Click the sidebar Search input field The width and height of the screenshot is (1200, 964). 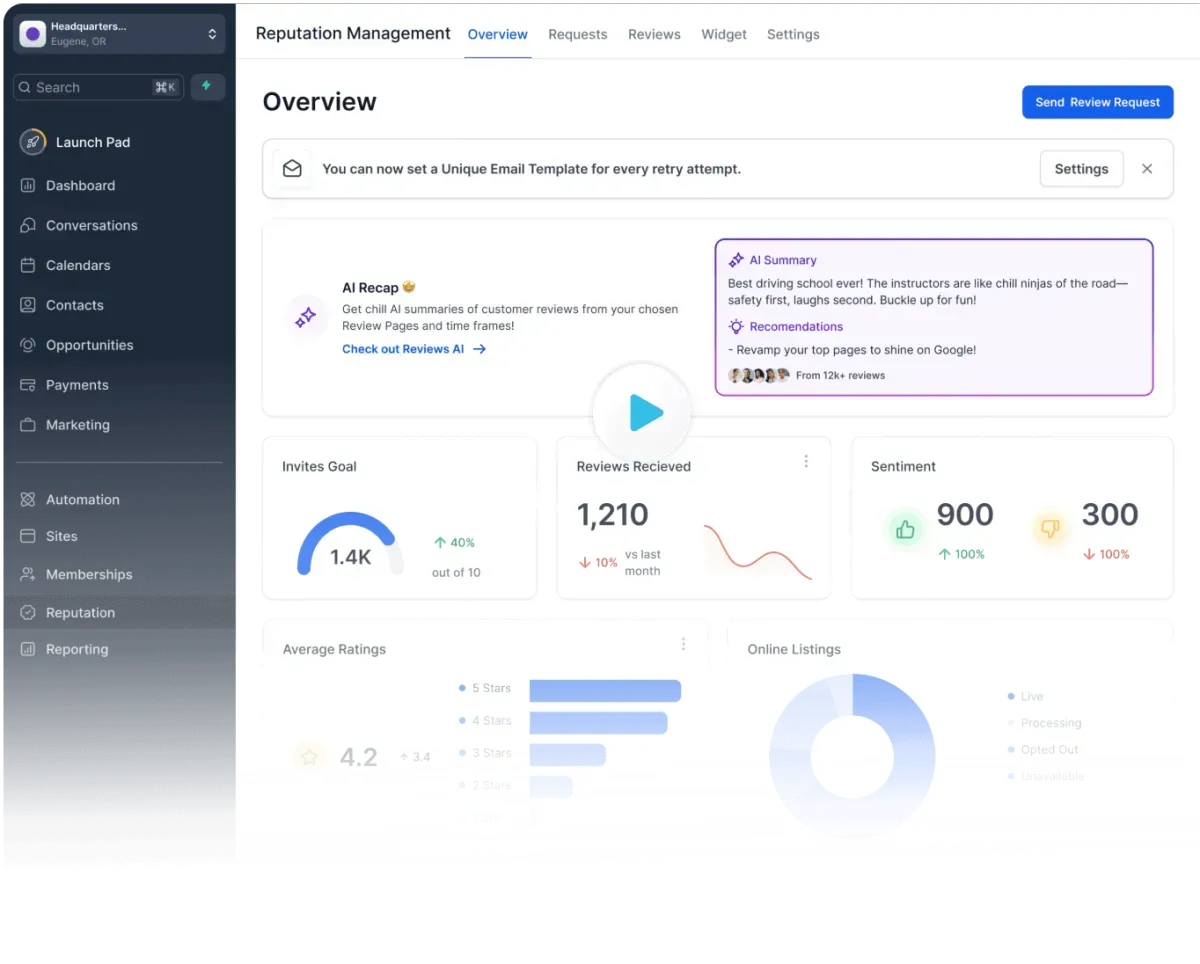(x=99, y=87)
